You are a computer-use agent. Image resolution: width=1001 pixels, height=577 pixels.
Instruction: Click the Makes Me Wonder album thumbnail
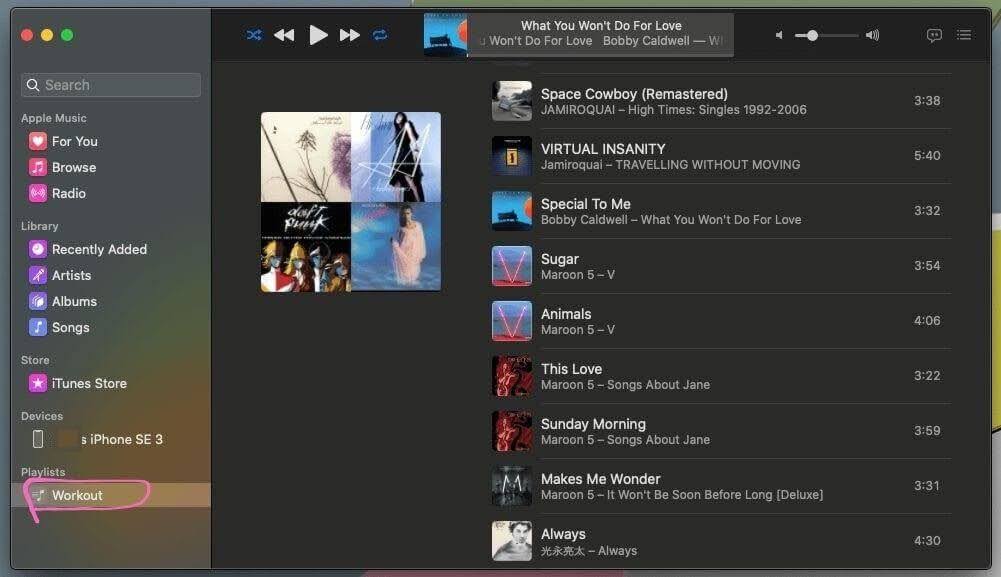click(512, 485)
